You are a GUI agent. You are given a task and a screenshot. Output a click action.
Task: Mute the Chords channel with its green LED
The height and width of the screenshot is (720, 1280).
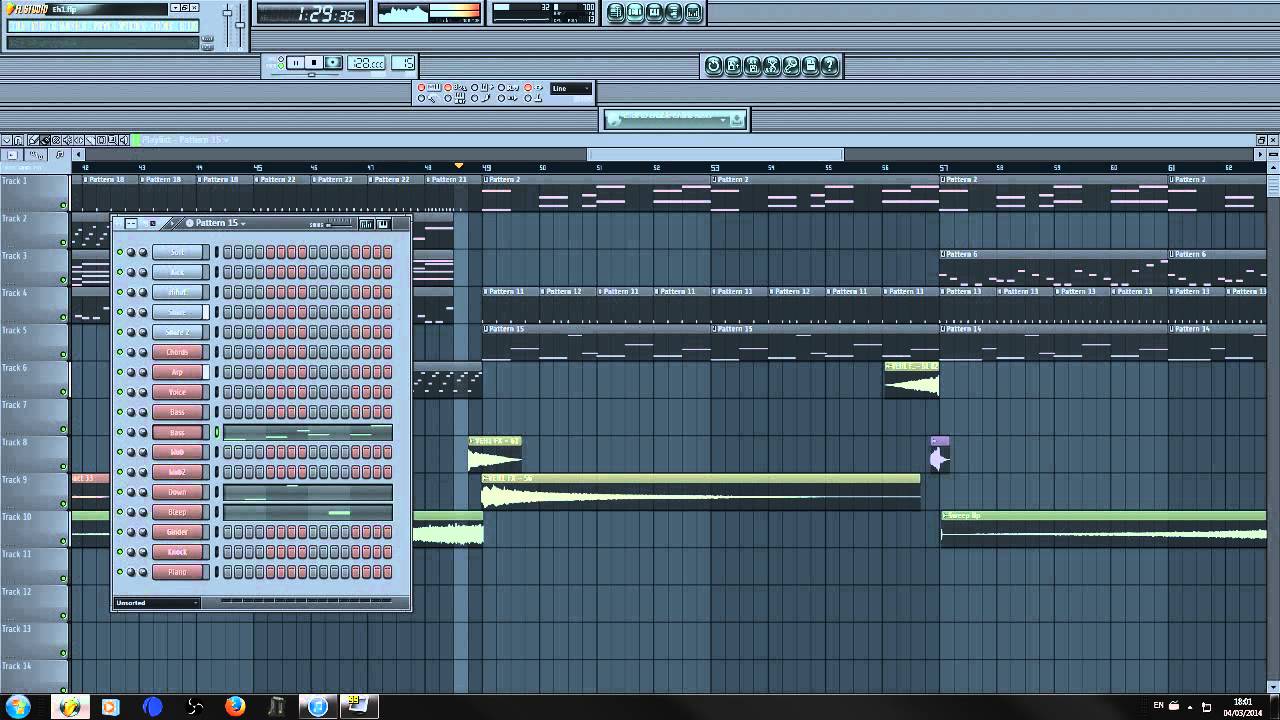pos(120,352)
